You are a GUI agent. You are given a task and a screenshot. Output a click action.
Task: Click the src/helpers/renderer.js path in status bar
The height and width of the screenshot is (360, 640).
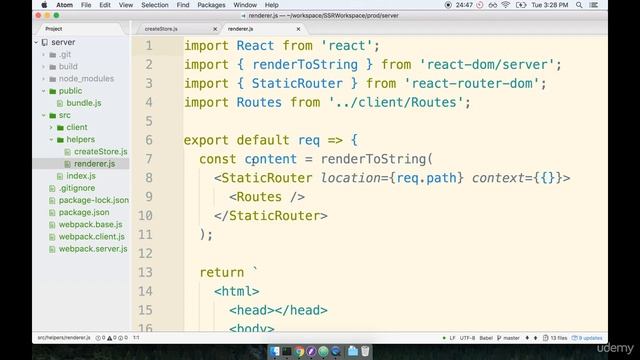click(x=64, y=338)
